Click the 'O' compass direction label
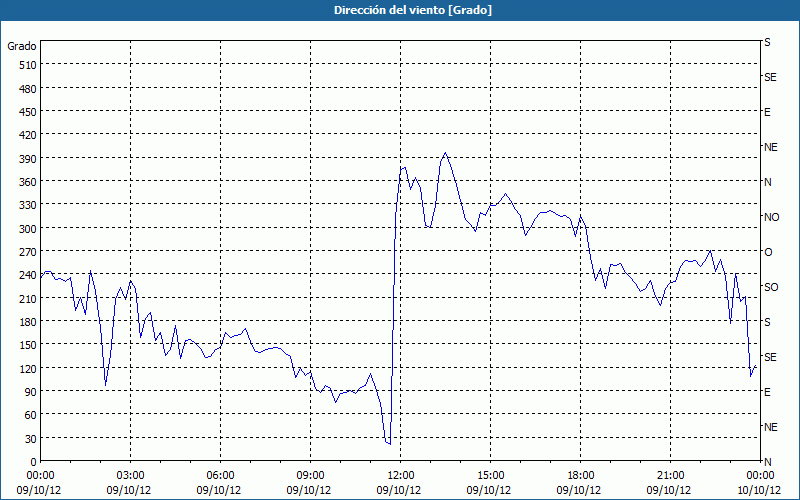Viewport: 800px width, 500px height. (x=768, y=252)
